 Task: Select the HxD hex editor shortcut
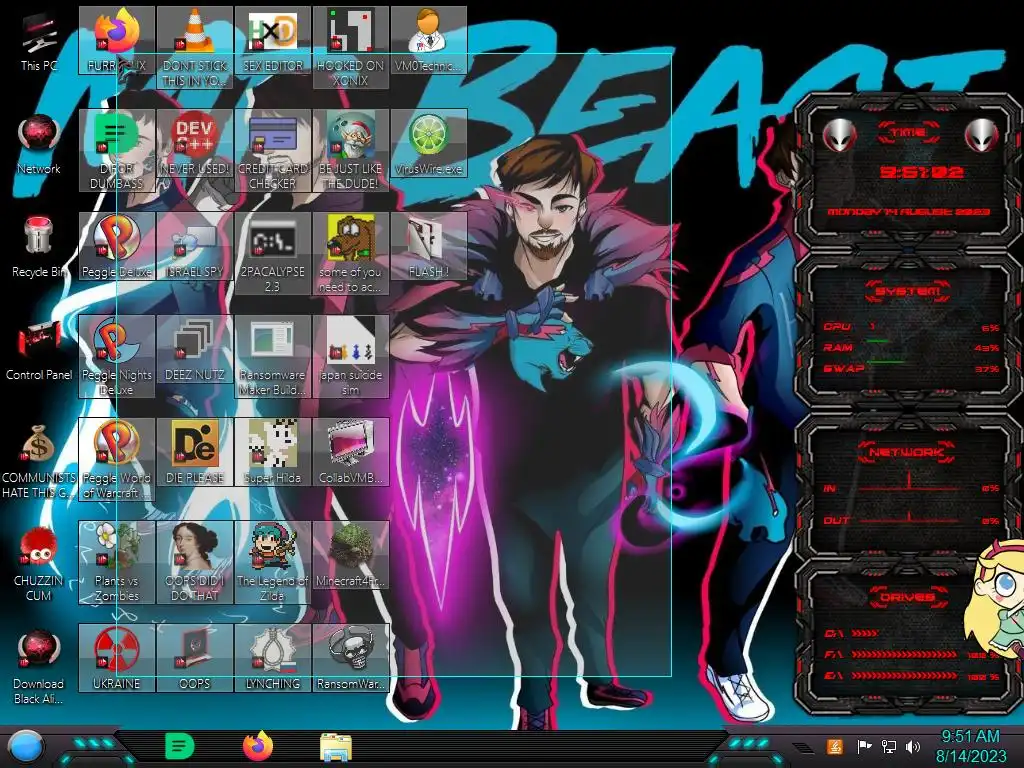[x=273, y=40]
